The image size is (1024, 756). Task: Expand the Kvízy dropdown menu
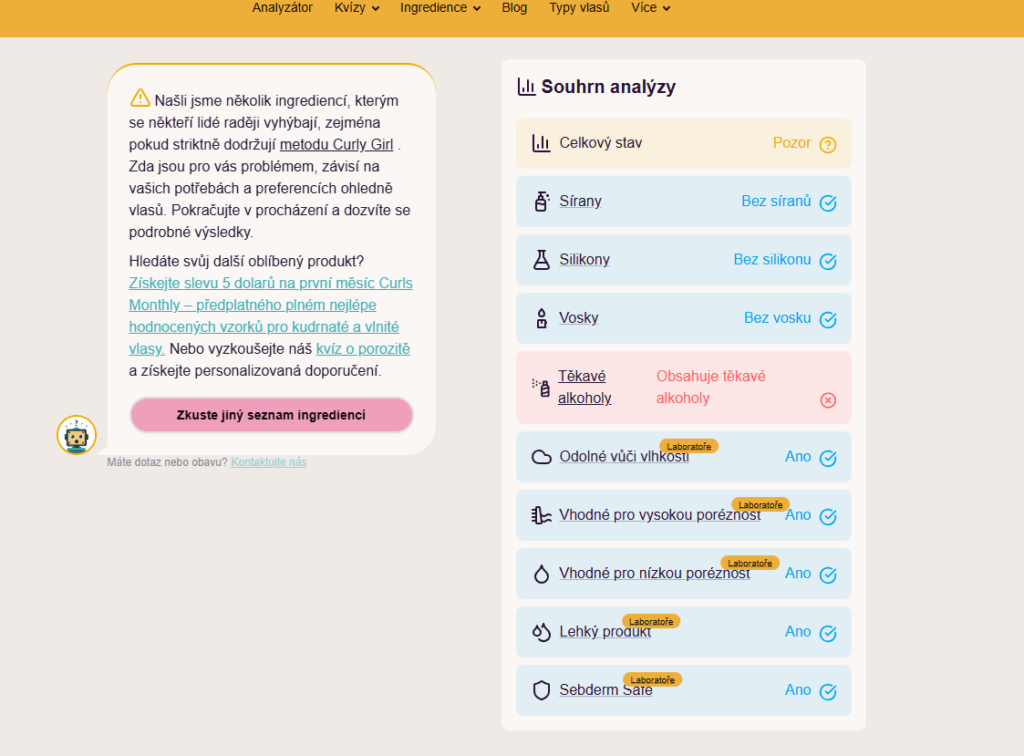pos(357,8)
